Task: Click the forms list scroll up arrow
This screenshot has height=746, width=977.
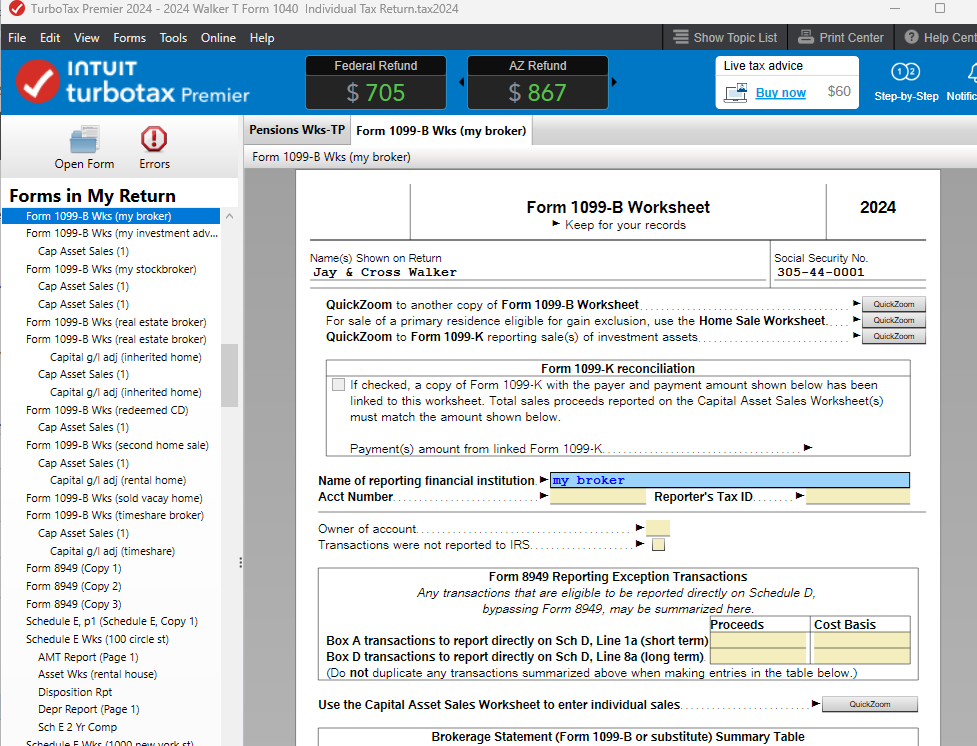Action: point(229,216)
